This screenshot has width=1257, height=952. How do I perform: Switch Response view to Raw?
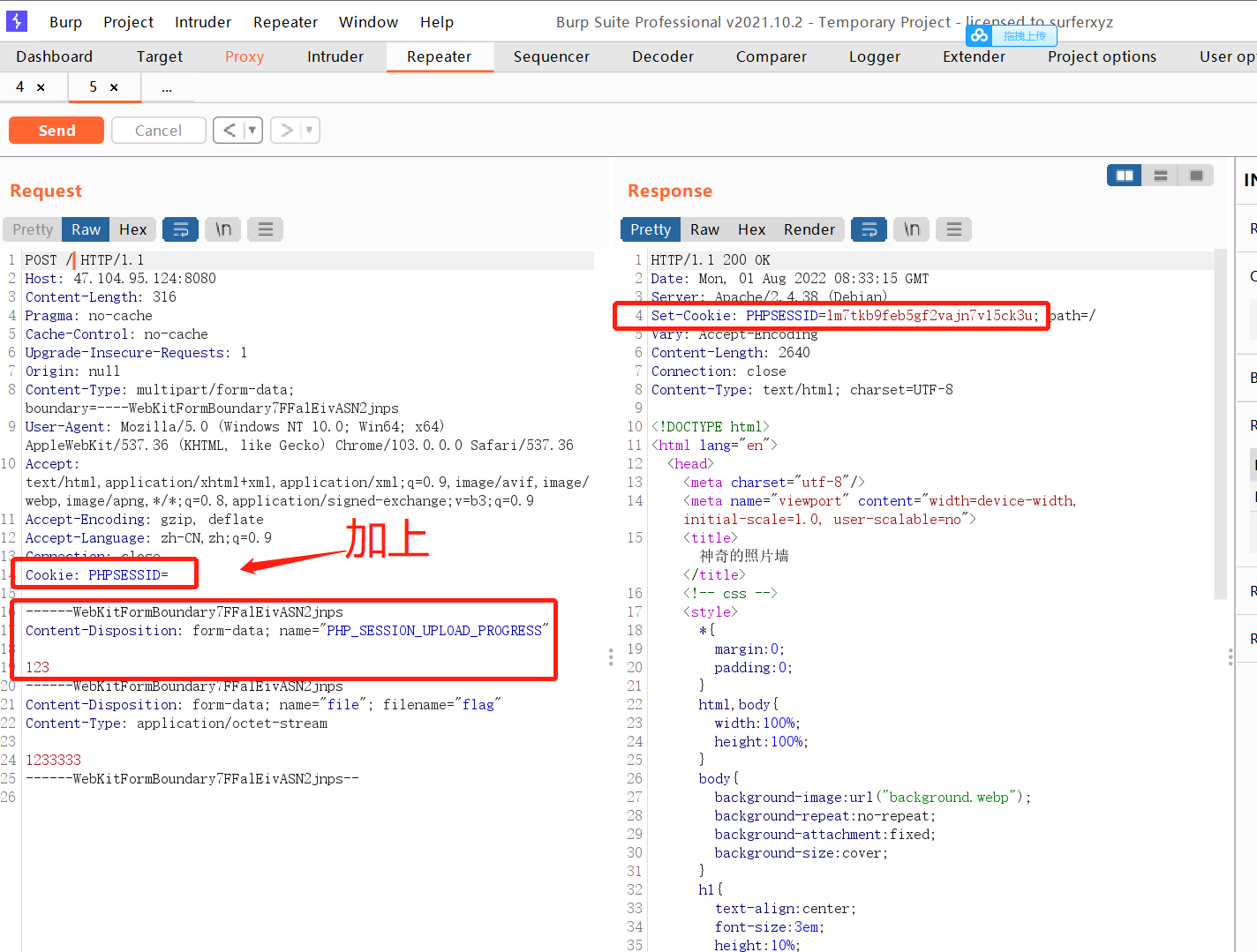pos(704,229)
